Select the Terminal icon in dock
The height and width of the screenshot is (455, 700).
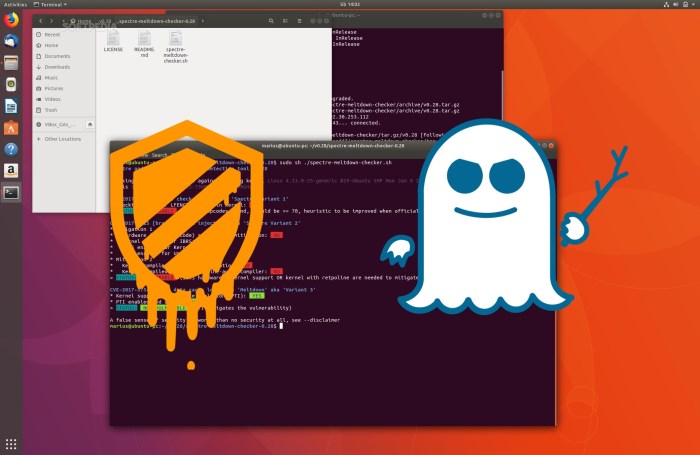pos(11,192)
